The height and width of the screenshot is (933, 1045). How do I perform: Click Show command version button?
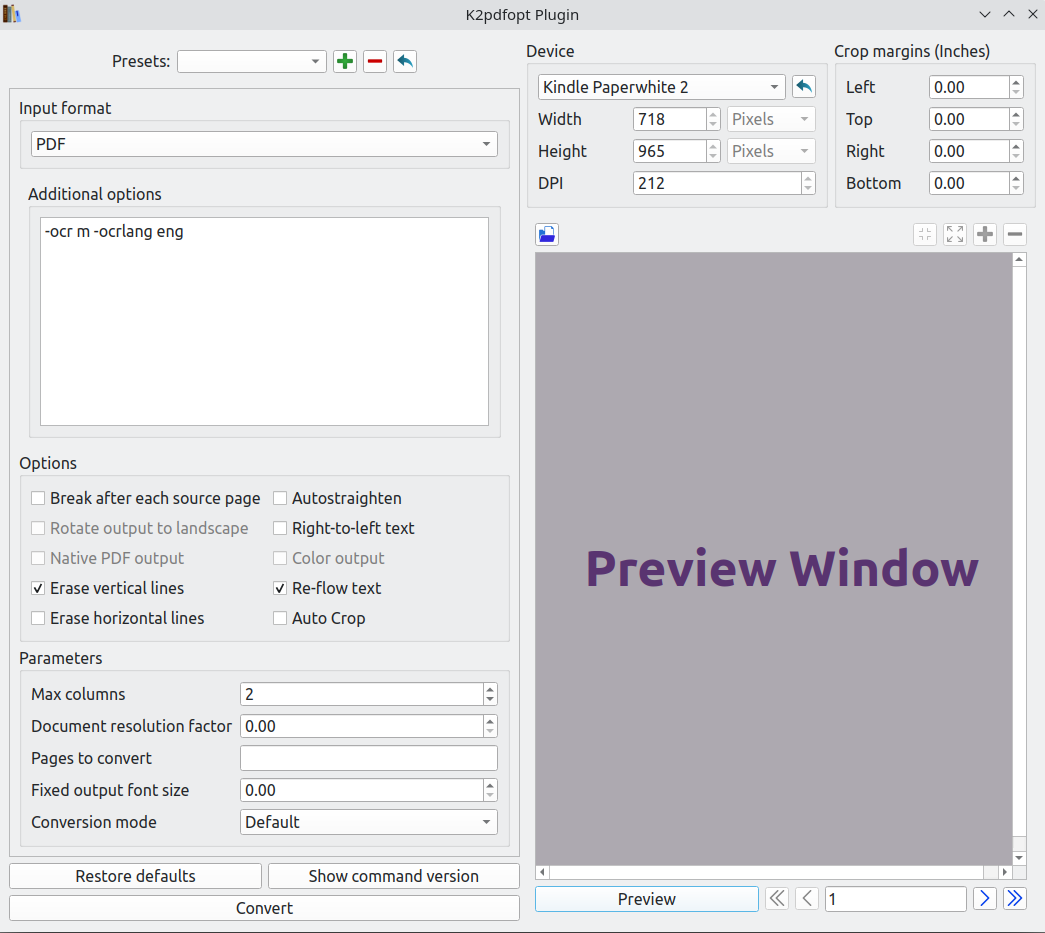(x=393, y=876)
